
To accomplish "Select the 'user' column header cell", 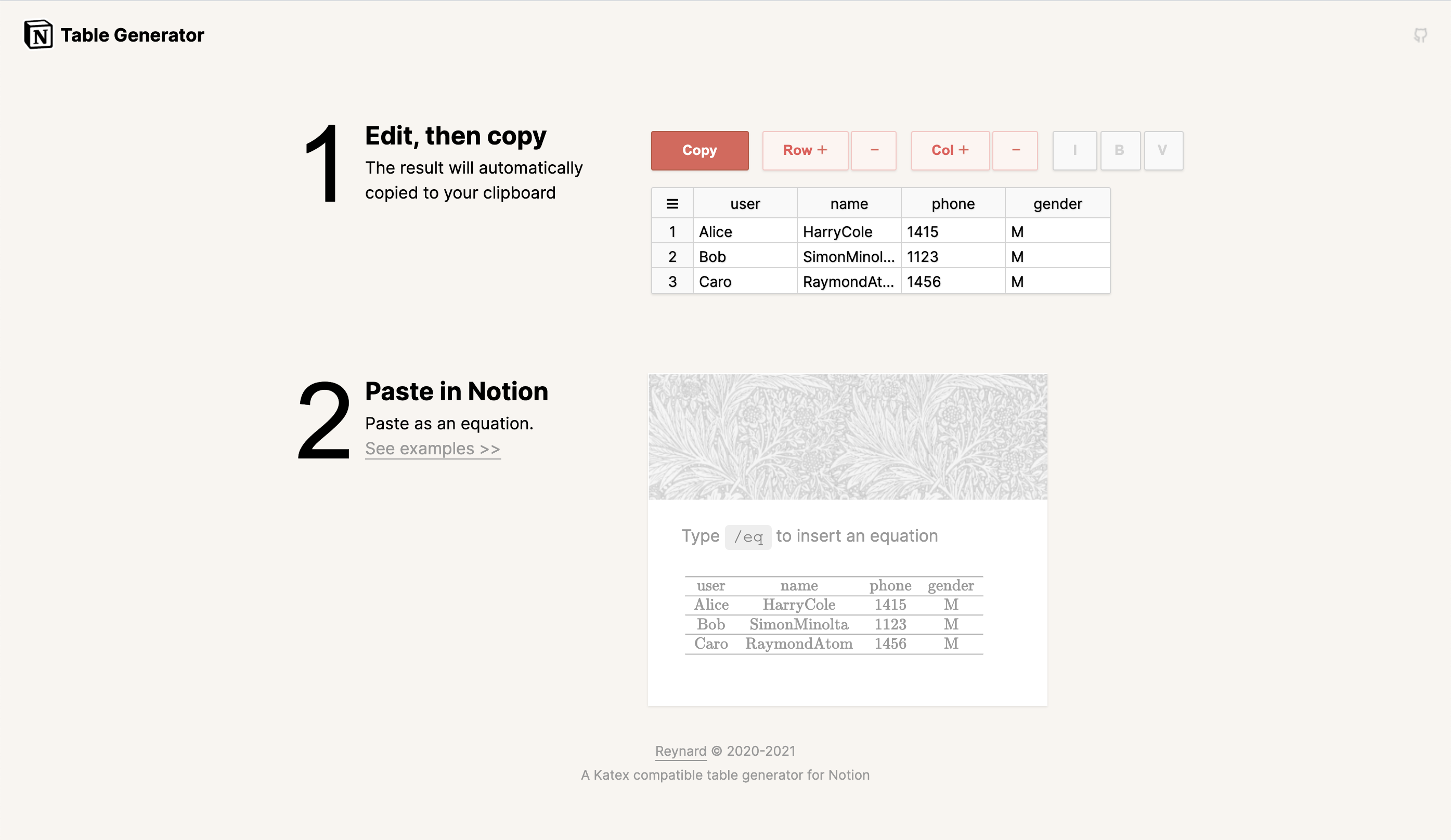I will pos(745,203).
